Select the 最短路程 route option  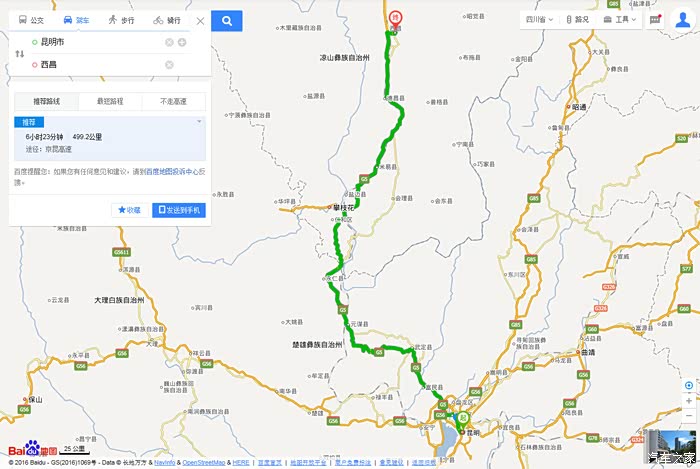click(x=110, y=101)
